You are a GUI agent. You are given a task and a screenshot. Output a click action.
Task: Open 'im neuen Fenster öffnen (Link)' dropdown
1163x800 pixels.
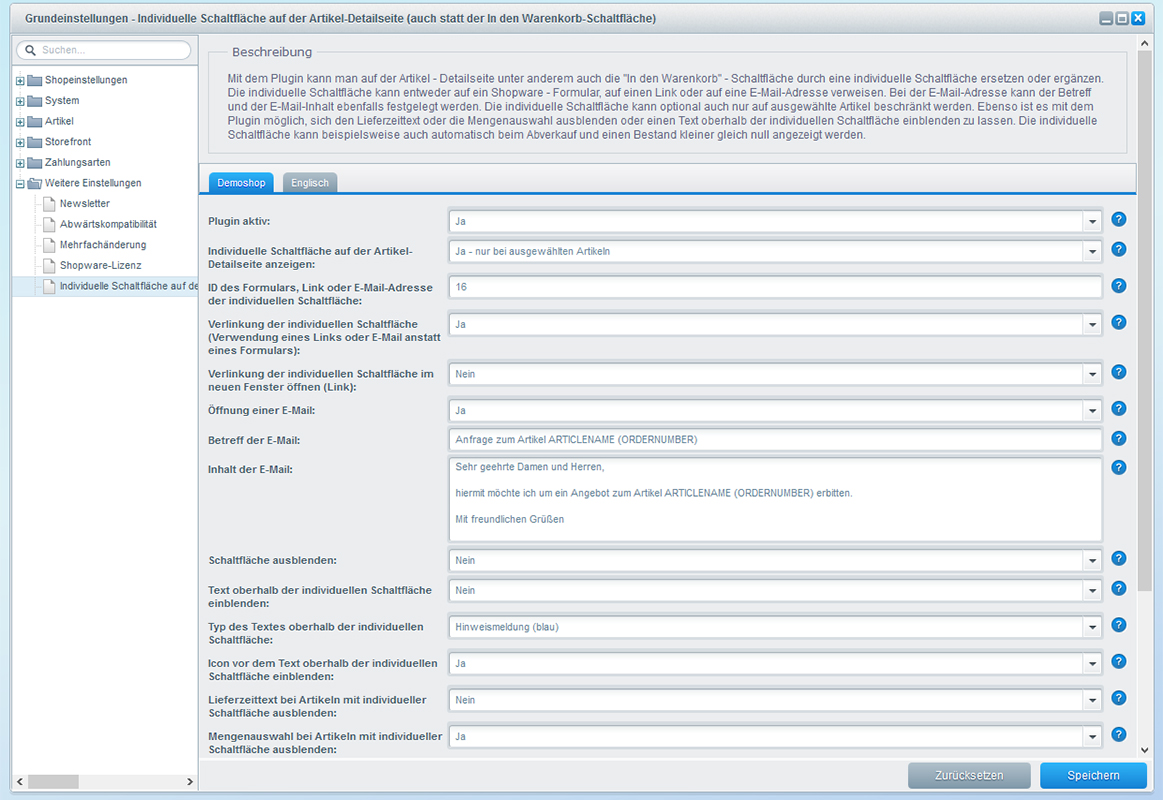click(x=1092, y=374)
